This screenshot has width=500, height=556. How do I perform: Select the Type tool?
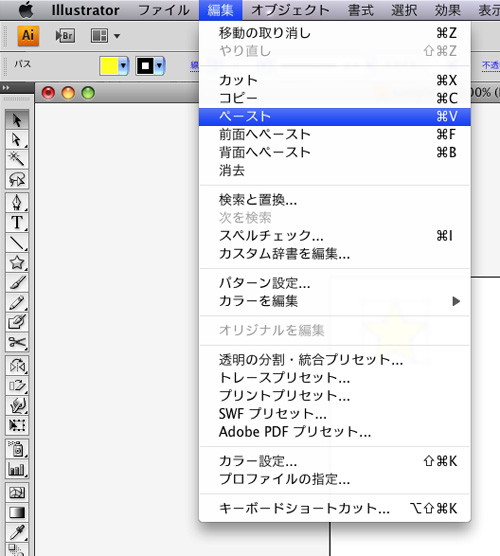coord(17,222)
